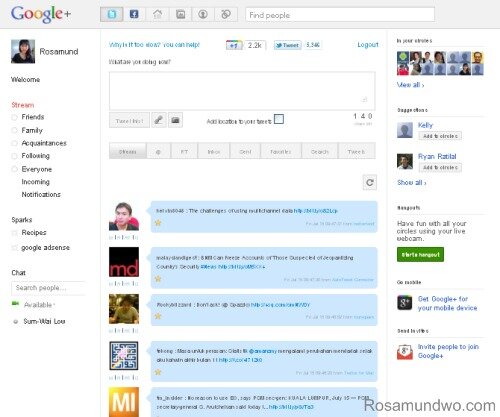Switch to the Favorites tab
Viewport: 500px width, 417px height.
pyautogui.click(x=281, y=152)
